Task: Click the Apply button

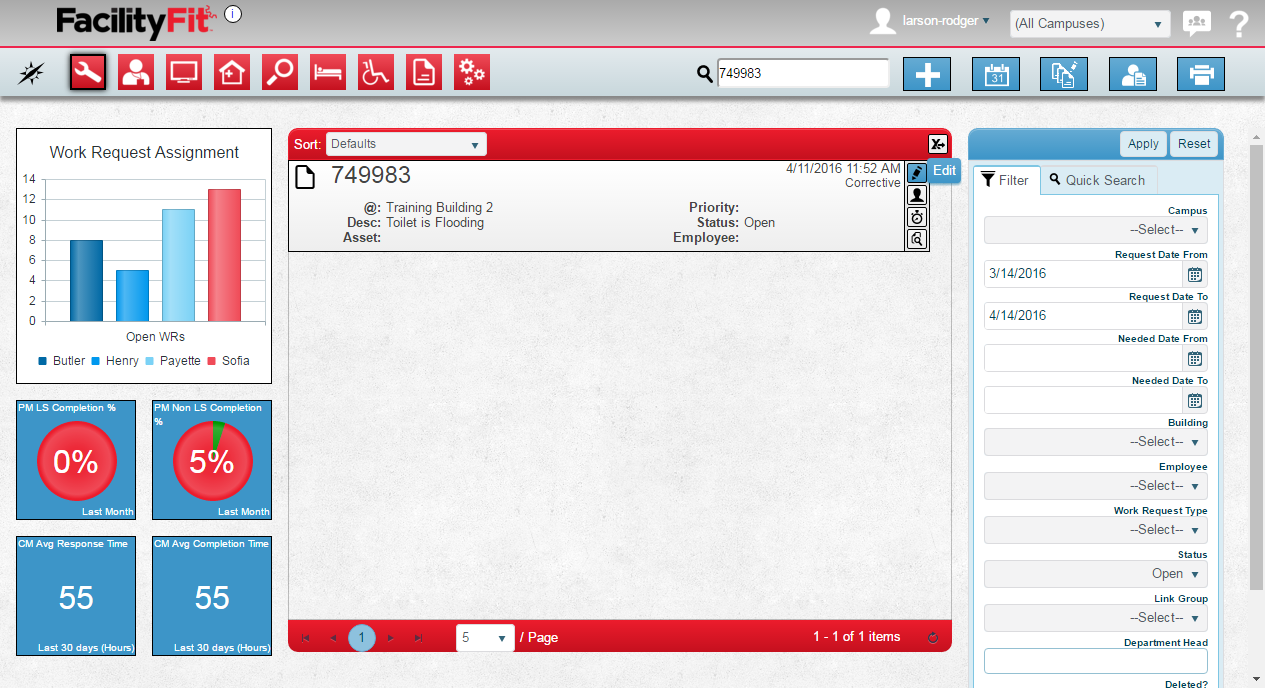Action: pos(1143,144)
